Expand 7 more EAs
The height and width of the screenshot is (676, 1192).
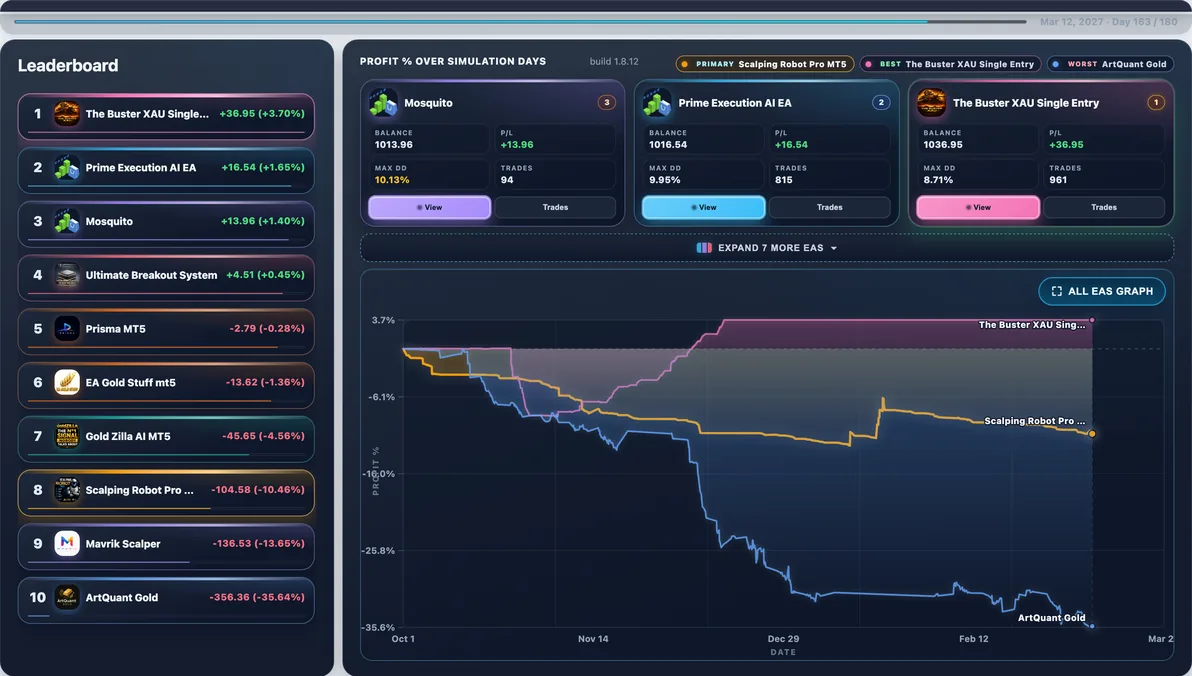(x=767, y=248)
